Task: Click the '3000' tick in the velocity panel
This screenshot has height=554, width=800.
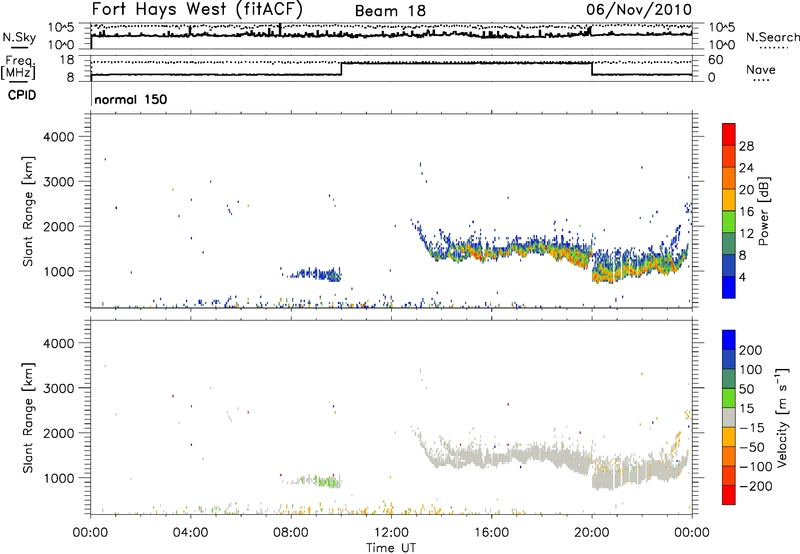Action: (x=58, y=388)
